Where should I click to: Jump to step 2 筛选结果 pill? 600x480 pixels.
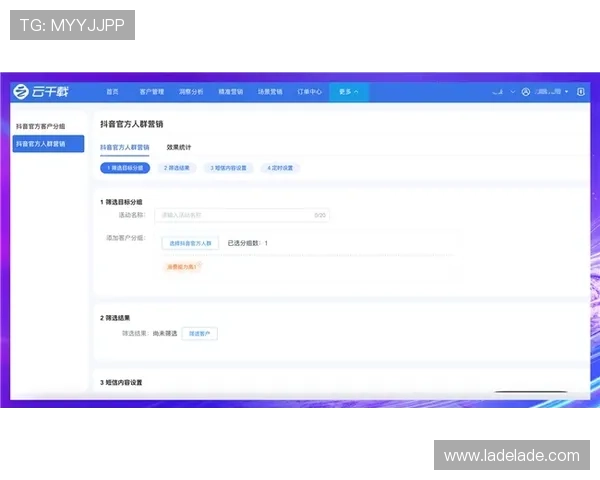click(x=176, y=168)
